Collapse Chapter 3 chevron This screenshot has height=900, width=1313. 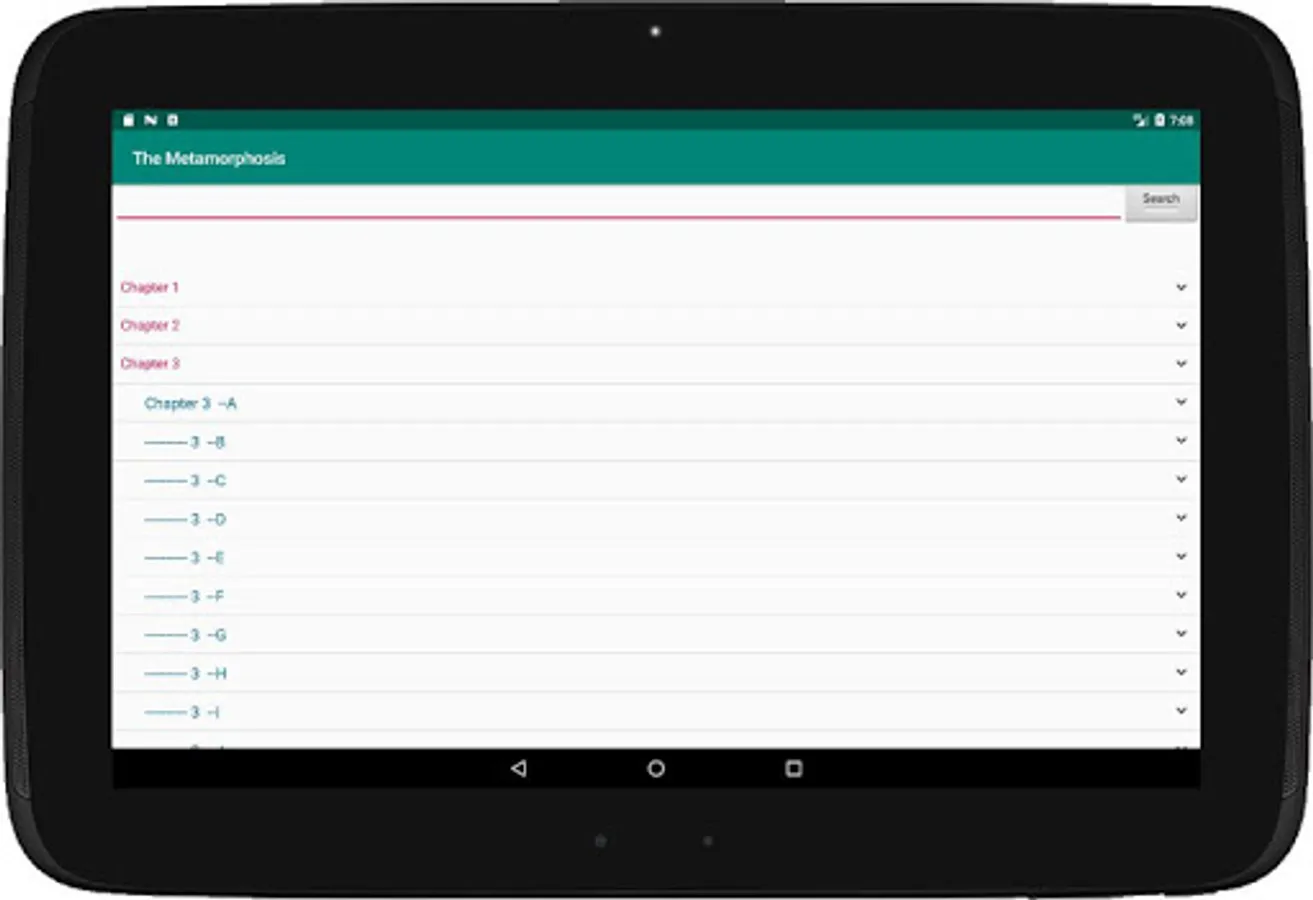(1181, 364)
